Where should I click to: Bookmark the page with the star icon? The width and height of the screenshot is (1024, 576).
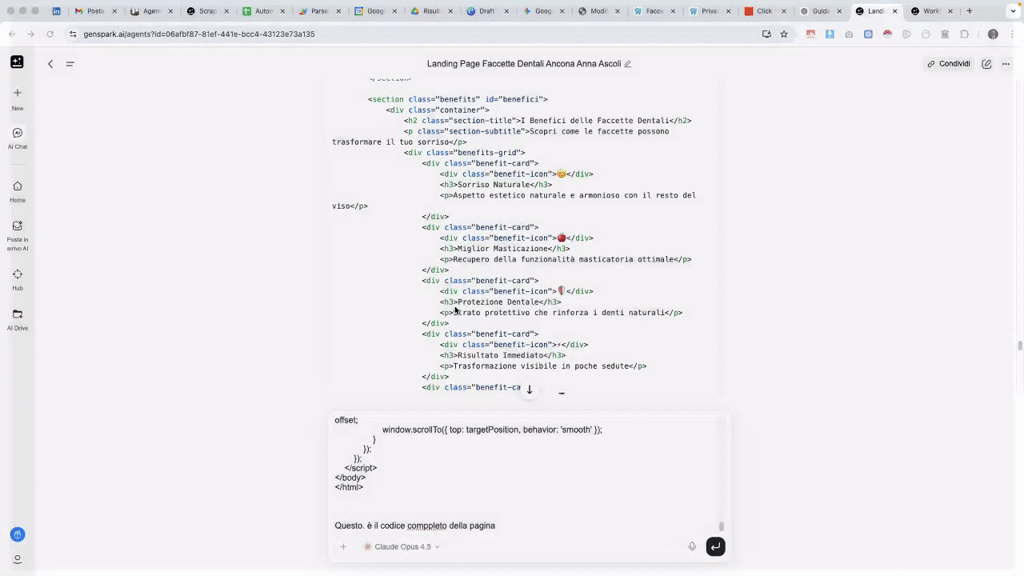tap(783, 33)
